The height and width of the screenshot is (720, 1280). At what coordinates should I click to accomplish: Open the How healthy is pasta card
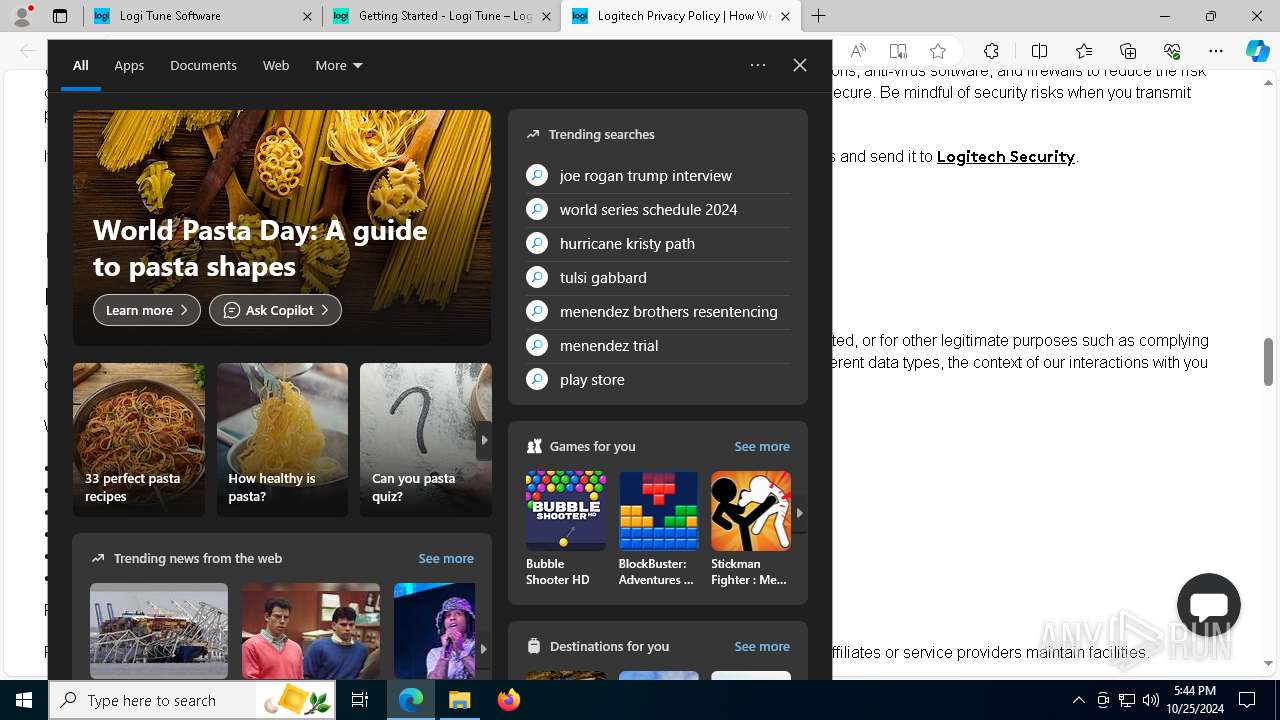(x=282, y=440)
